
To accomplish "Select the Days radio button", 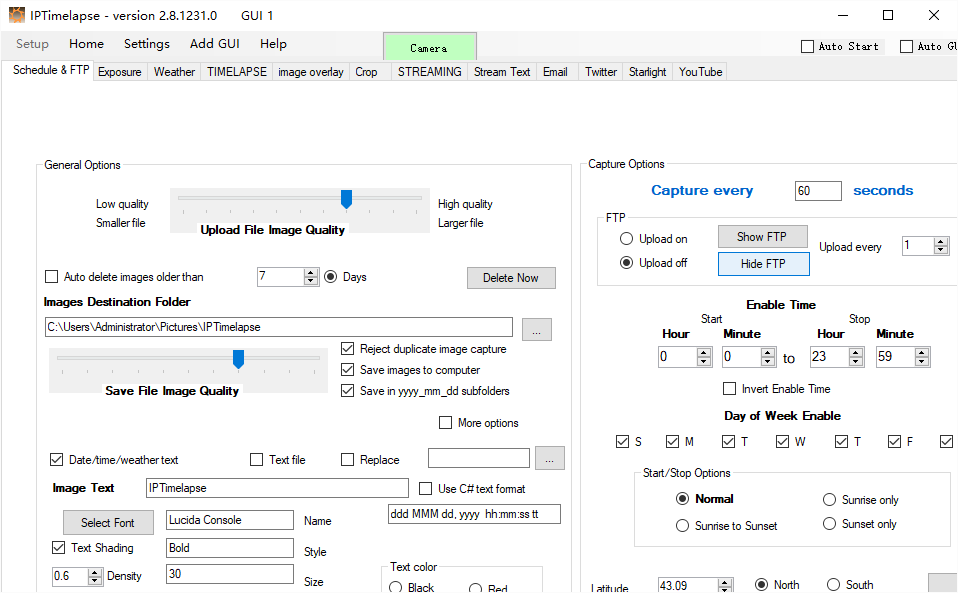I will (331, 277).
